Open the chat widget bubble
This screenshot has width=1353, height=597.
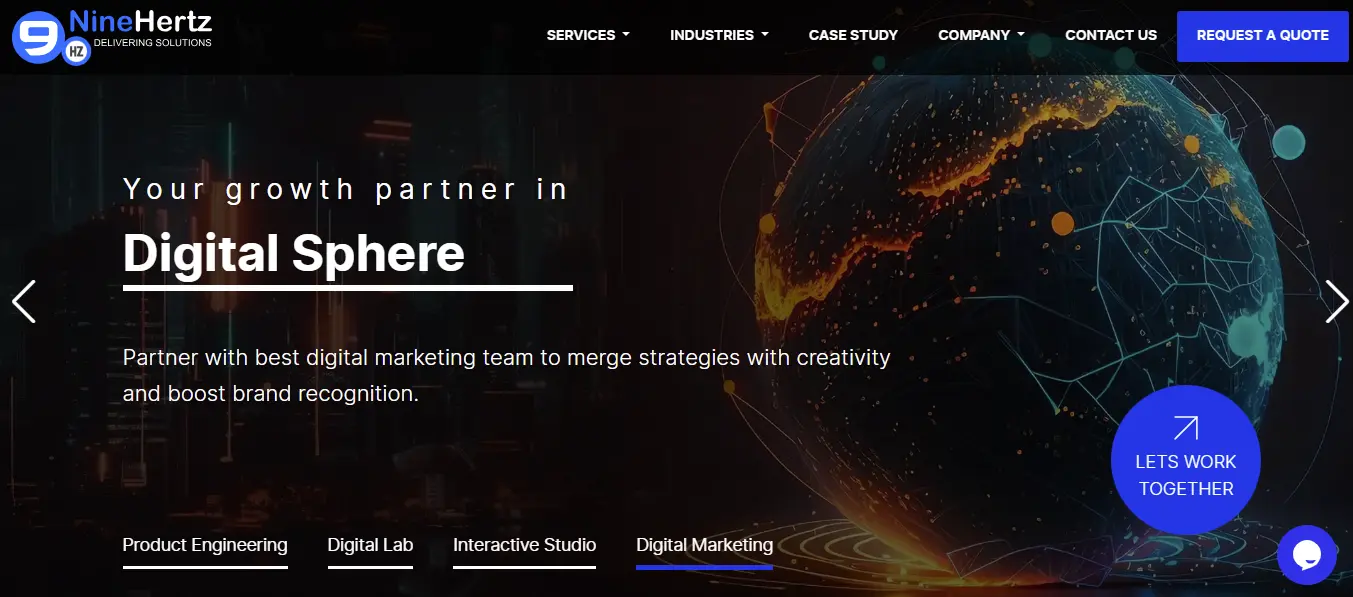click(x=1307, y=555)
